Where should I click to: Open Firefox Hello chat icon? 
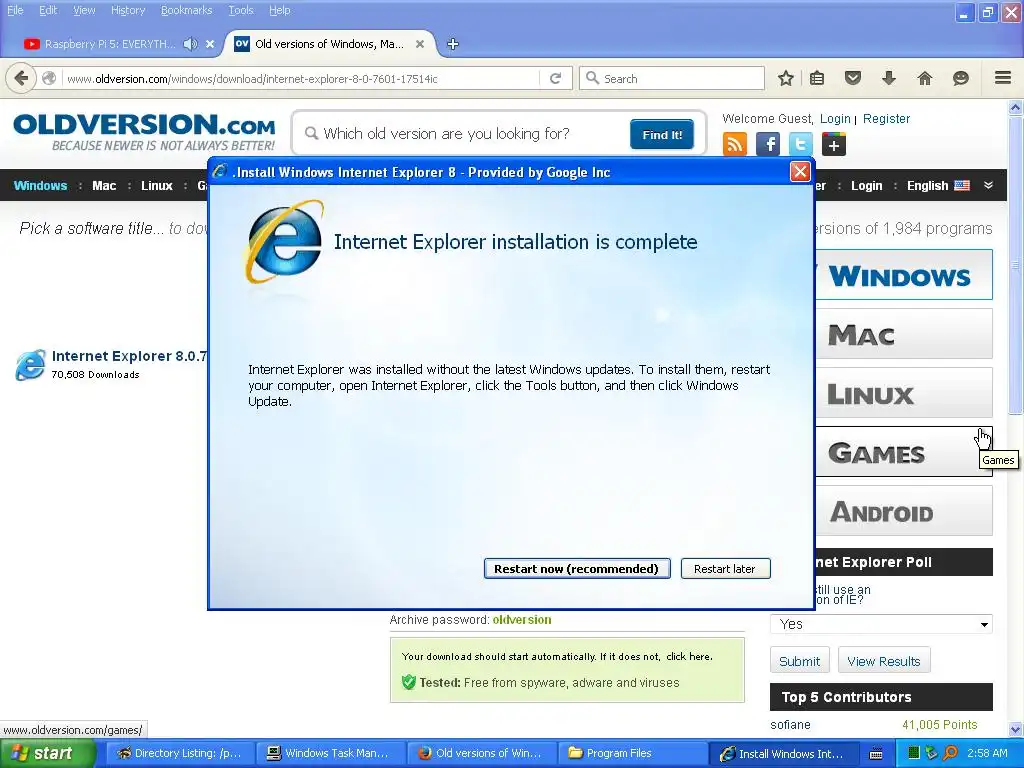961,78
